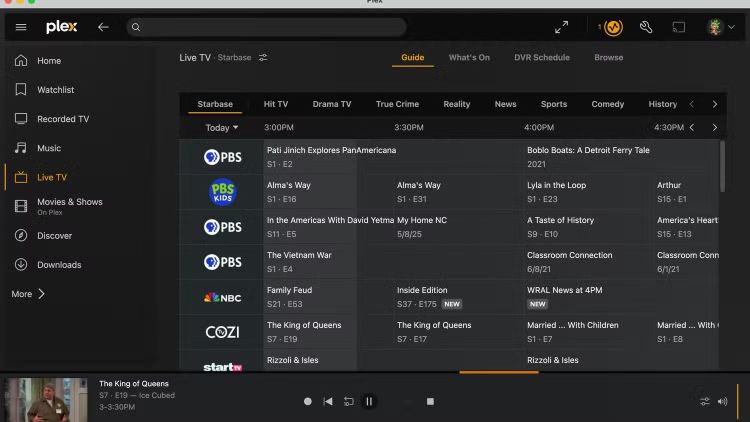
Task: Select the True Crime category tab
Action: pyautogui.click(x=397, y=104)
